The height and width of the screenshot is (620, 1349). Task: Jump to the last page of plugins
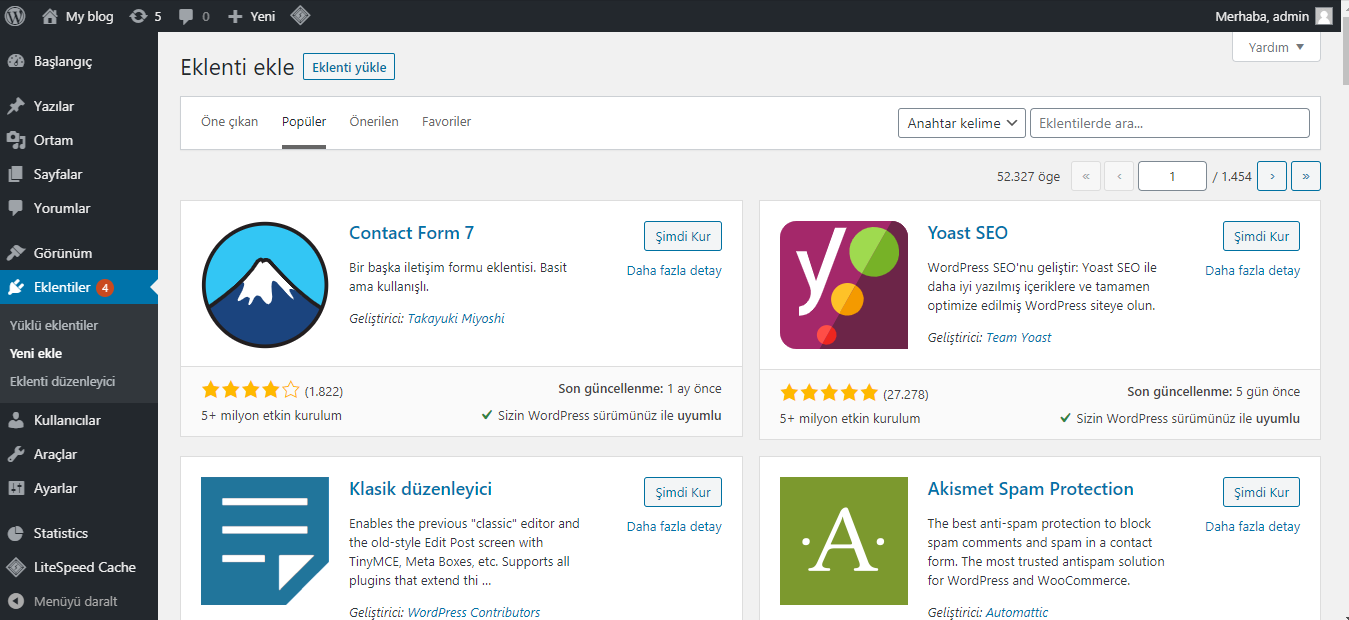click(x=1306, y=176)
